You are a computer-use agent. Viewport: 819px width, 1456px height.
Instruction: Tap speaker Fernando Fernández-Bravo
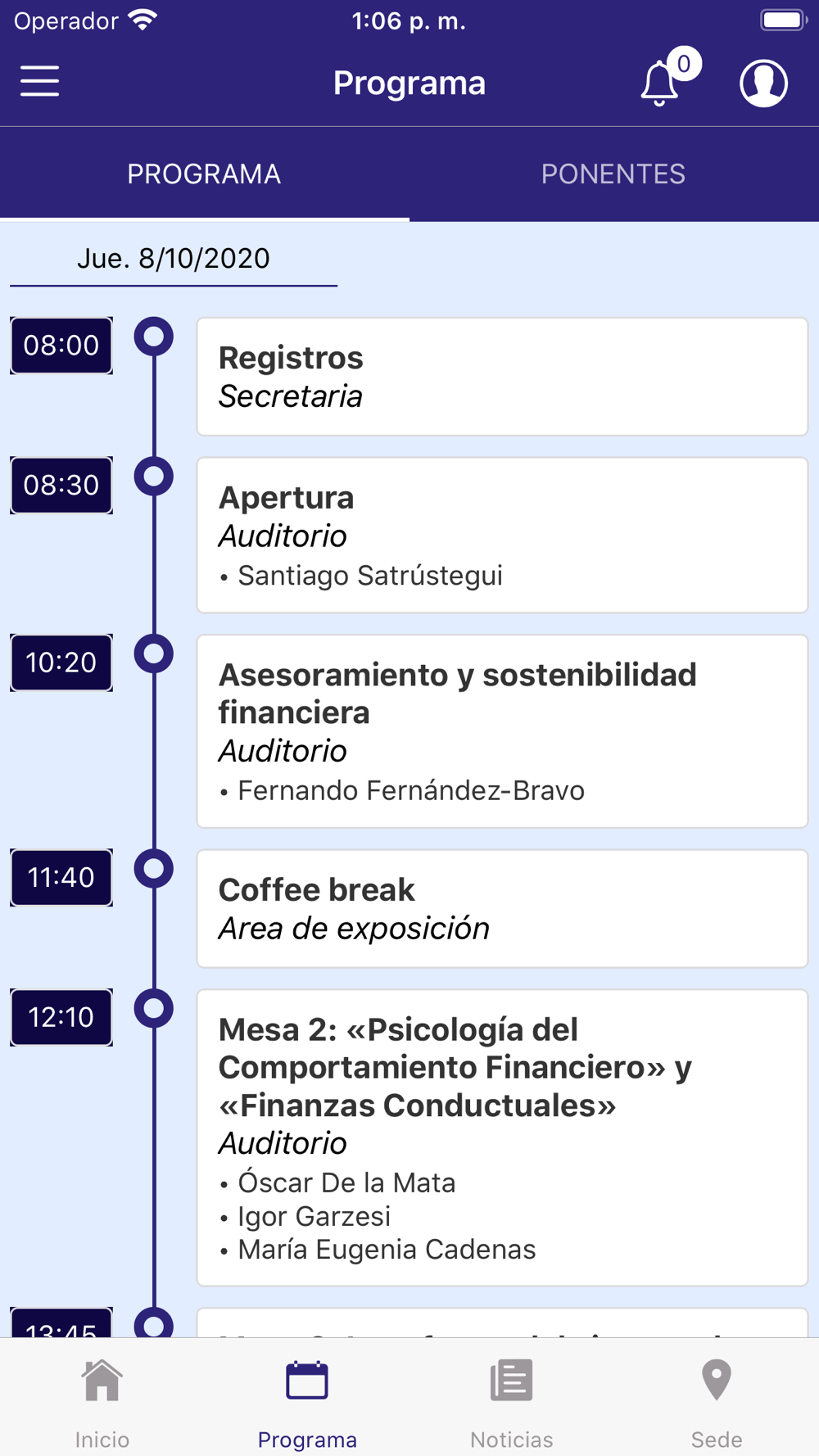[411, 791]
